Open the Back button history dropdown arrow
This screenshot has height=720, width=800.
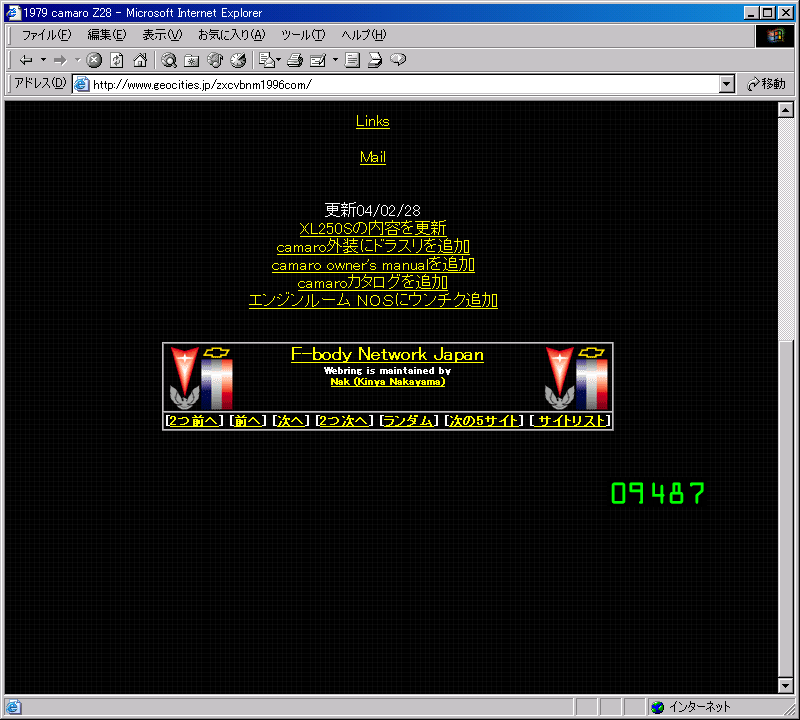point(43,60)
